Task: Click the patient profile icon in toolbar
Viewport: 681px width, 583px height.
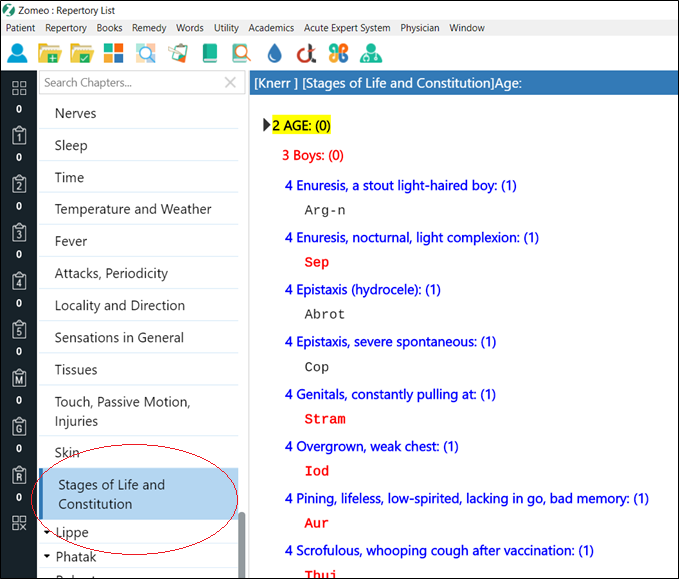Action: [17, 53]
